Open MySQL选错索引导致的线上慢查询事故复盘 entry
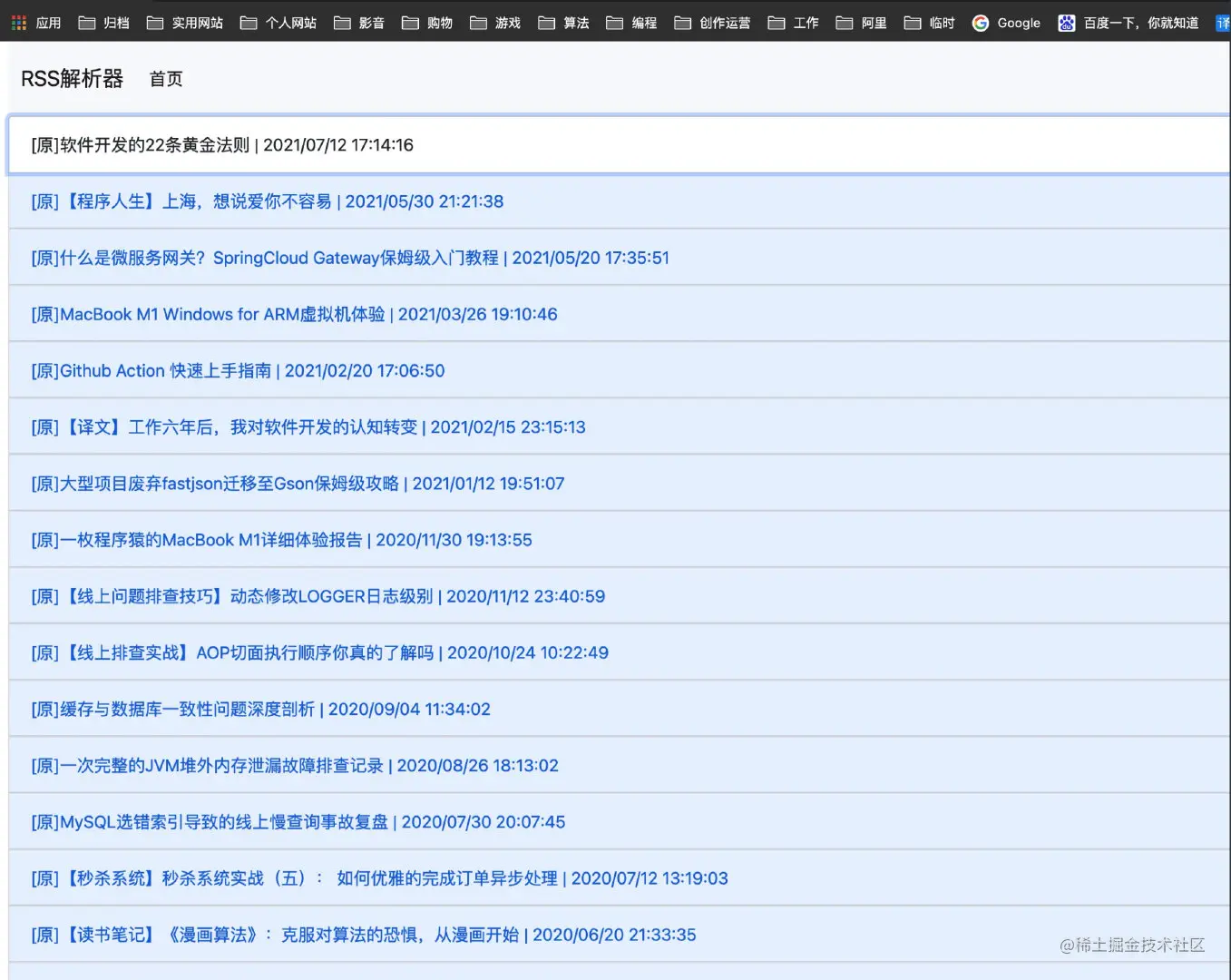This screenshot has height=980, width=1231. (619, 821)
